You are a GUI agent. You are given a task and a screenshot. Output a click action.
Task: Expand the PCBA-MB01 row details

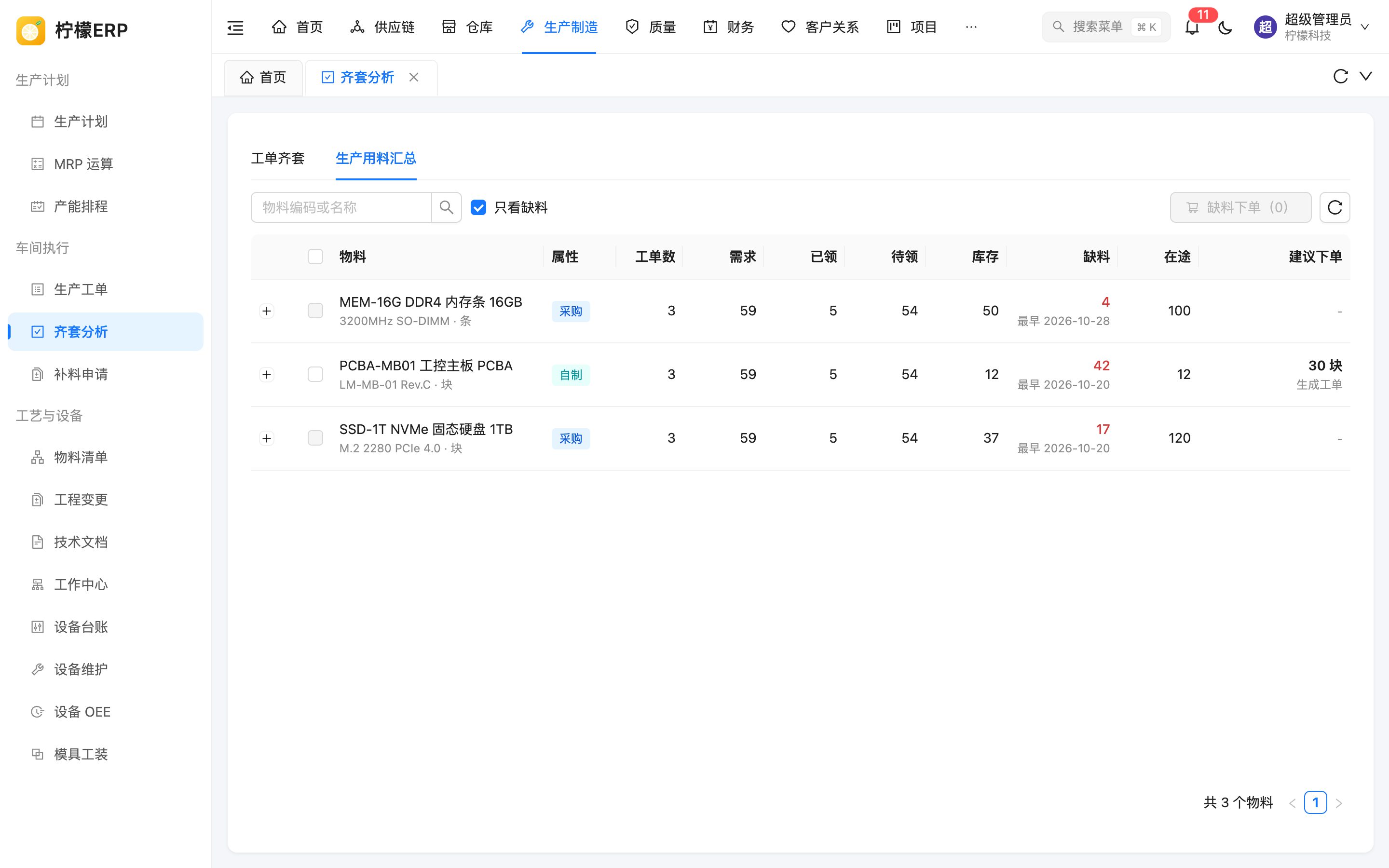(266, 375)
